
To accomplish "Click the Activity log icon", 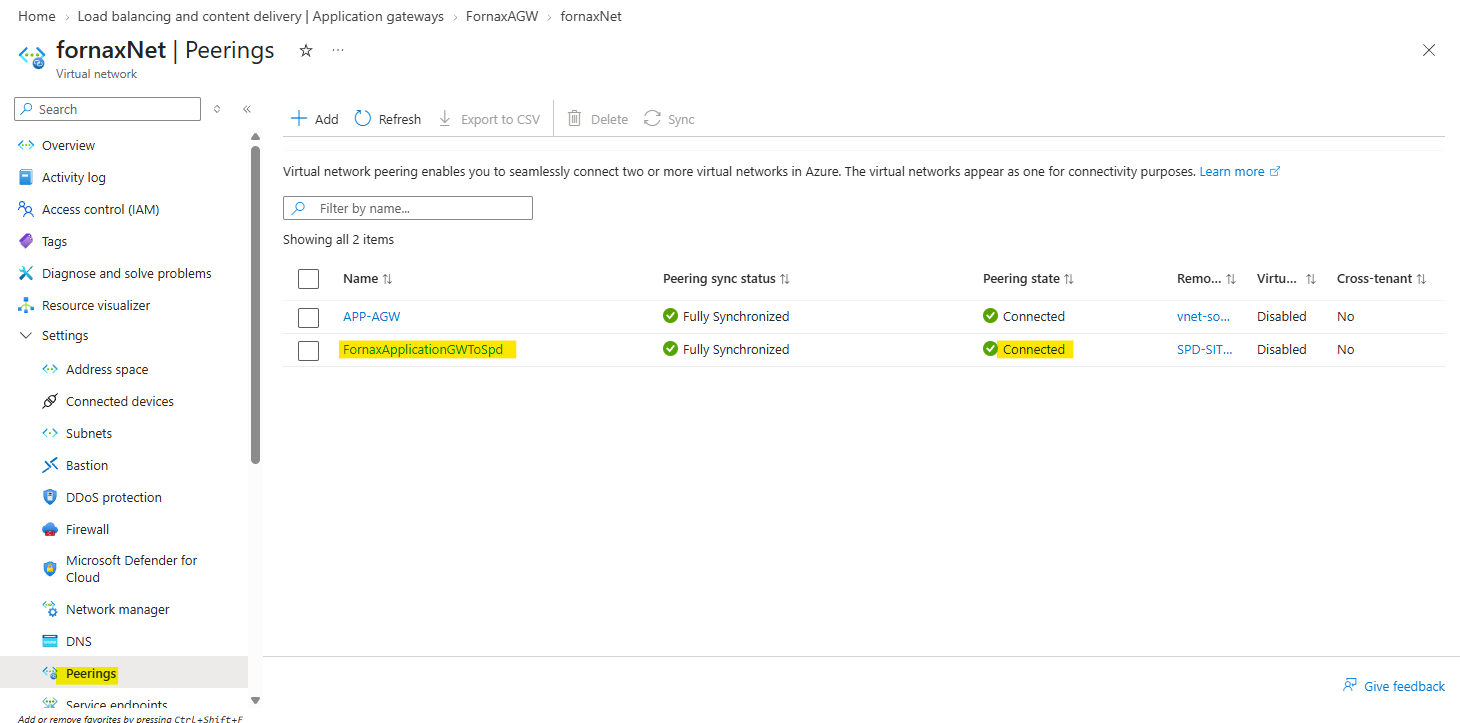I will point(26,177).
